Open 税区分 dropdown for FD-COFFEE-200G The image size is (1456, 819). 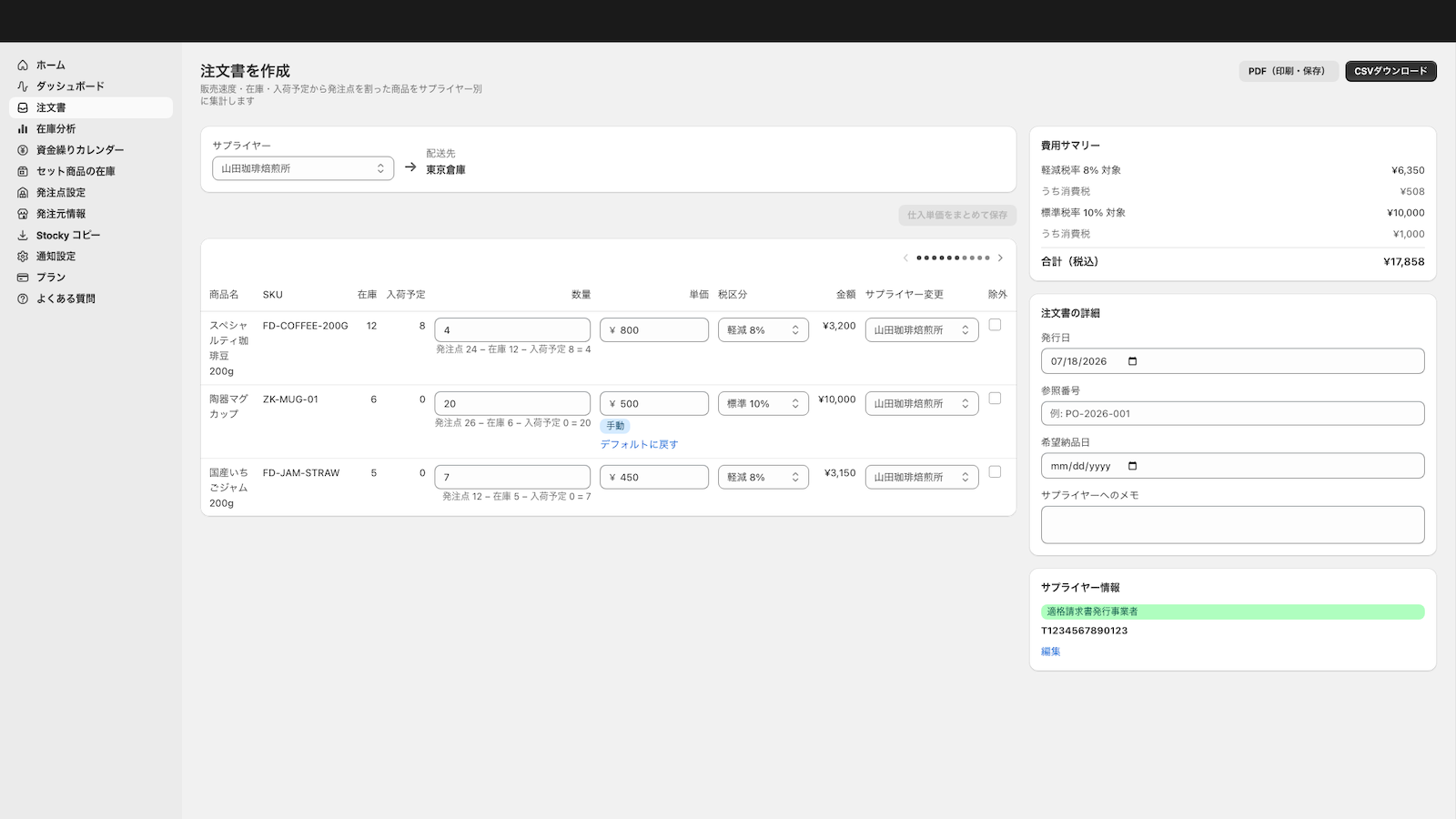[x=763, y=330]
